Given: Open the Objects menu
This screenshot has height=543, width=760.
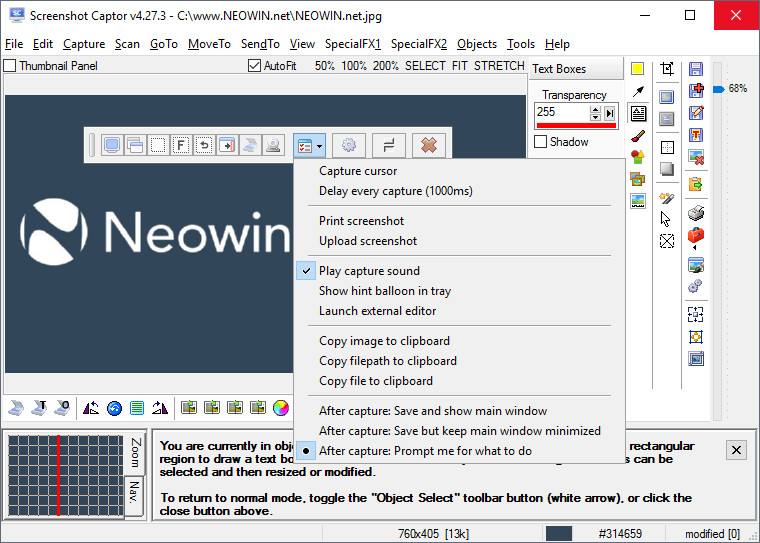Looking at the screenshot, I should coord(477,44).
